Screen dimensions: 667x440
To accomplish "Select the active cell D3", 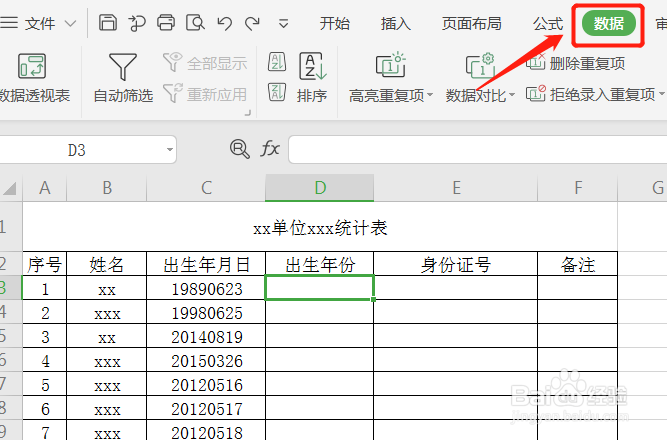I will (x=320, y=288).
